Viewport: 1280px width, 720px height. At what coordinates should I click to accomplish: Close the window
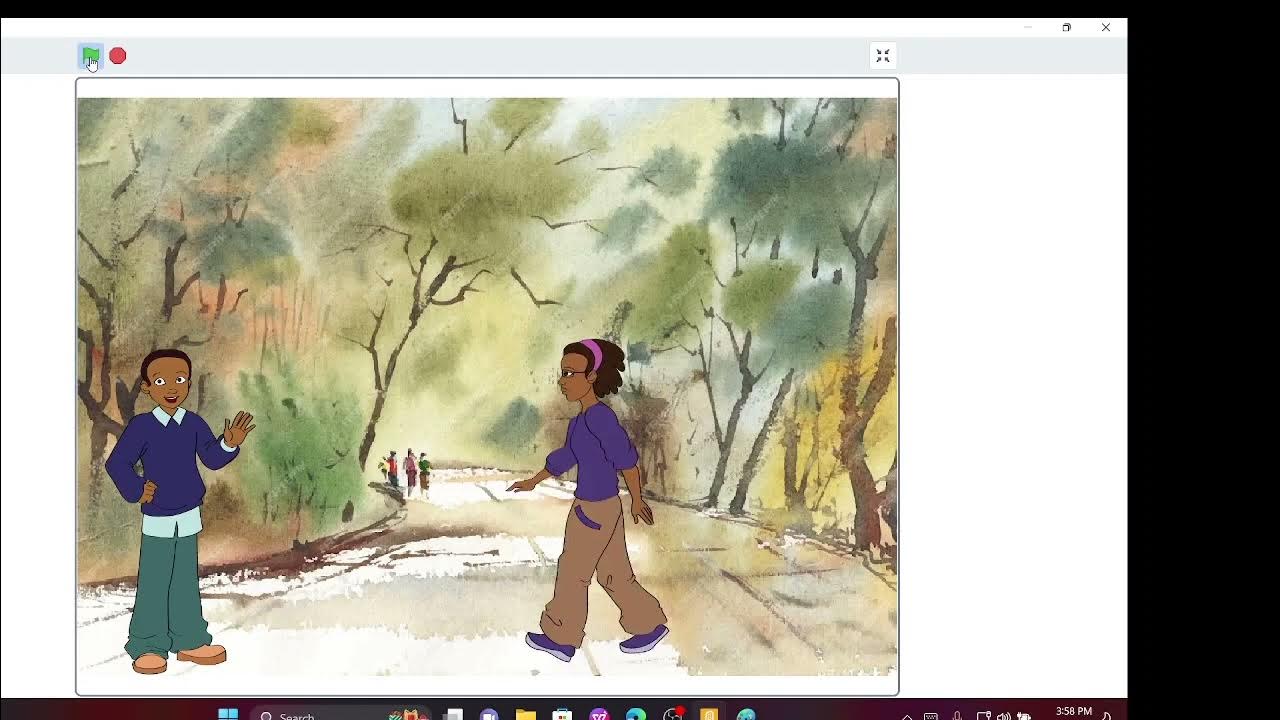pyautogui.click(x=1106, y=27)
